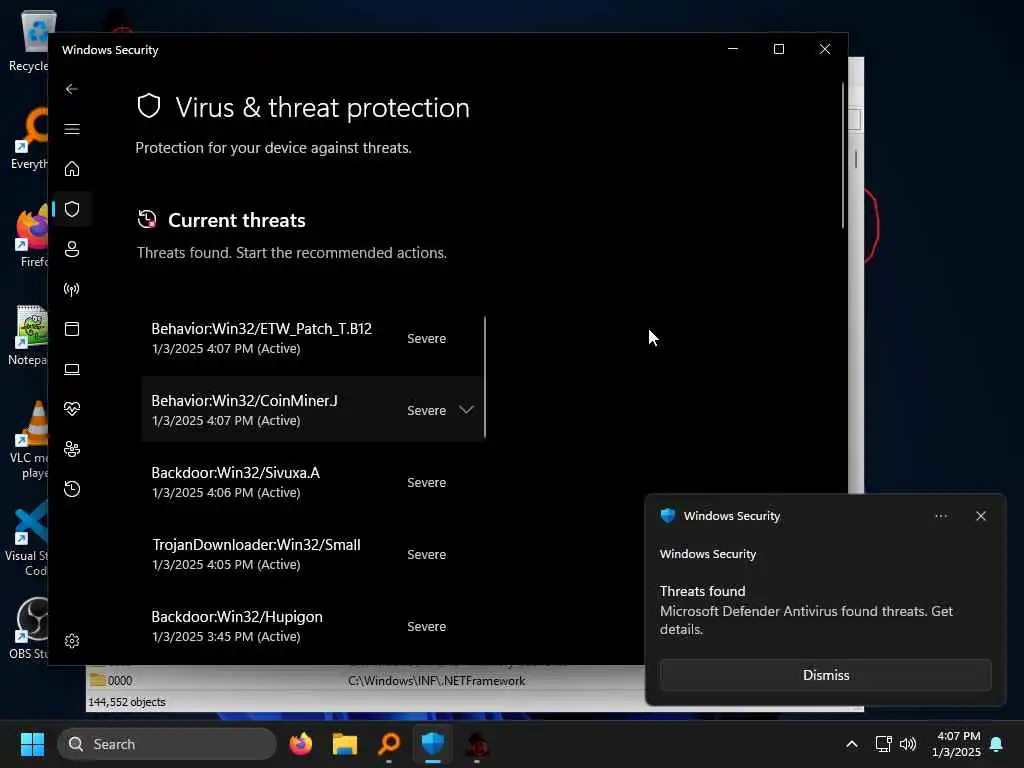Select TrojanDownloader:Win32/Small threat entry
The height and width of the screenshot is (768, 1024).
[x=312, y=554]
